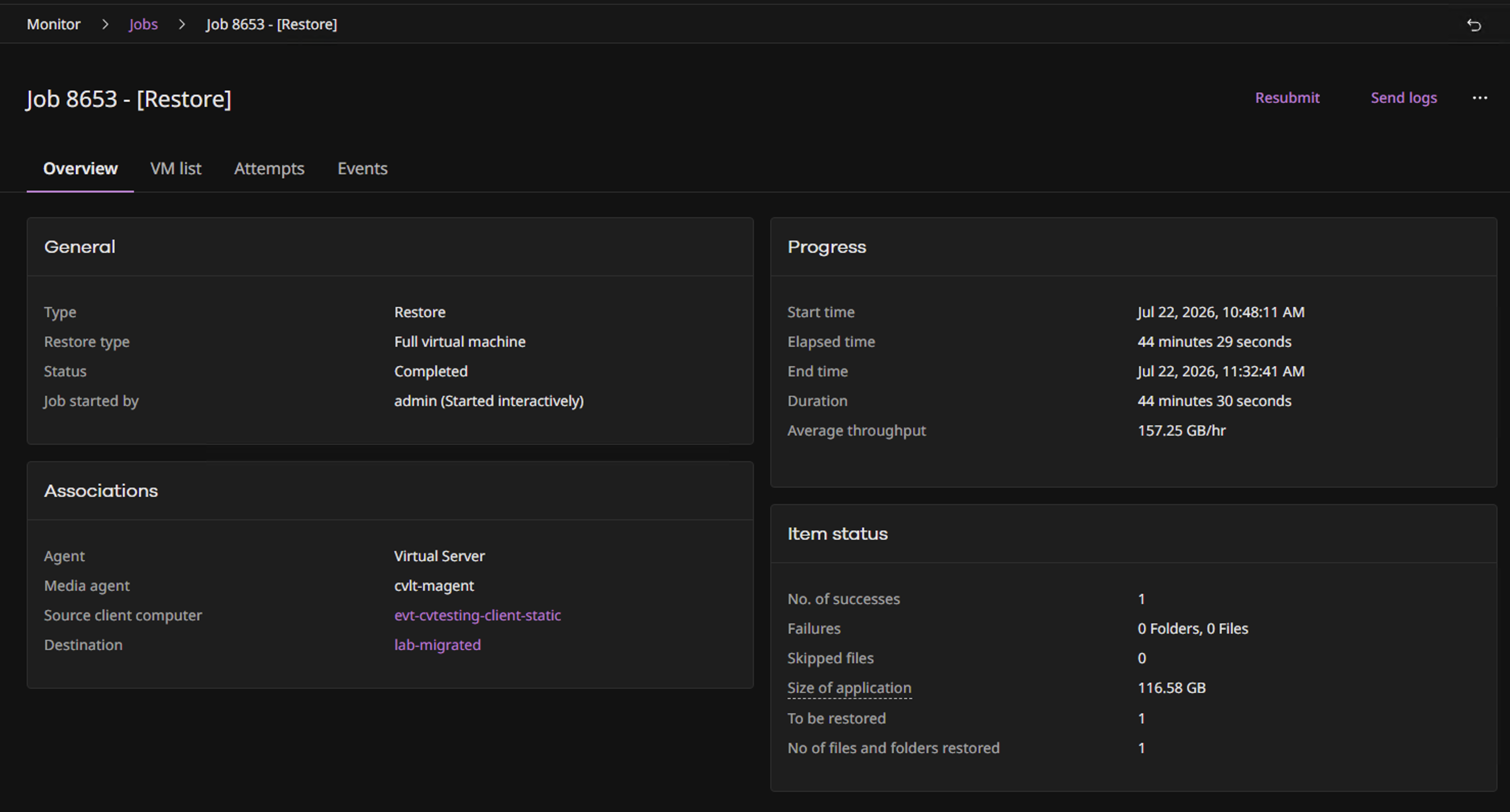Click the To be restored label
The height and width of the screenshot is (812, 1510).
[x=837, y=718]
